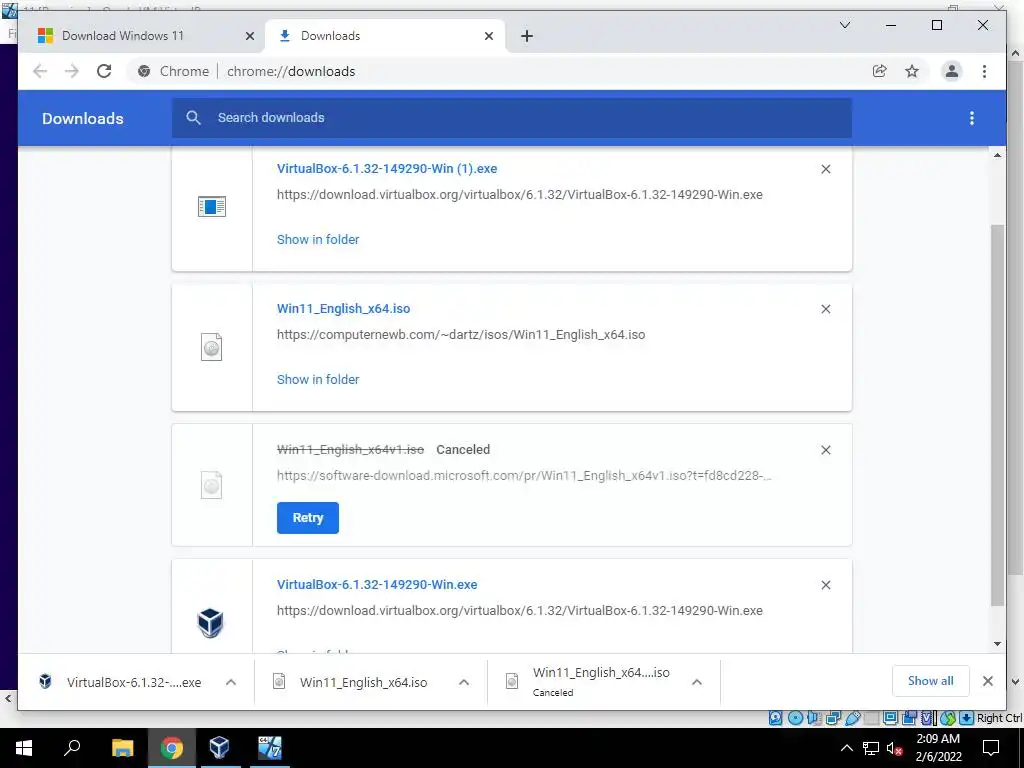Image resolution: width=1024 pixels, height=768 pixels.
Task: Click the downloads page scrollbar thumb
Action: (x=997, y=415)
